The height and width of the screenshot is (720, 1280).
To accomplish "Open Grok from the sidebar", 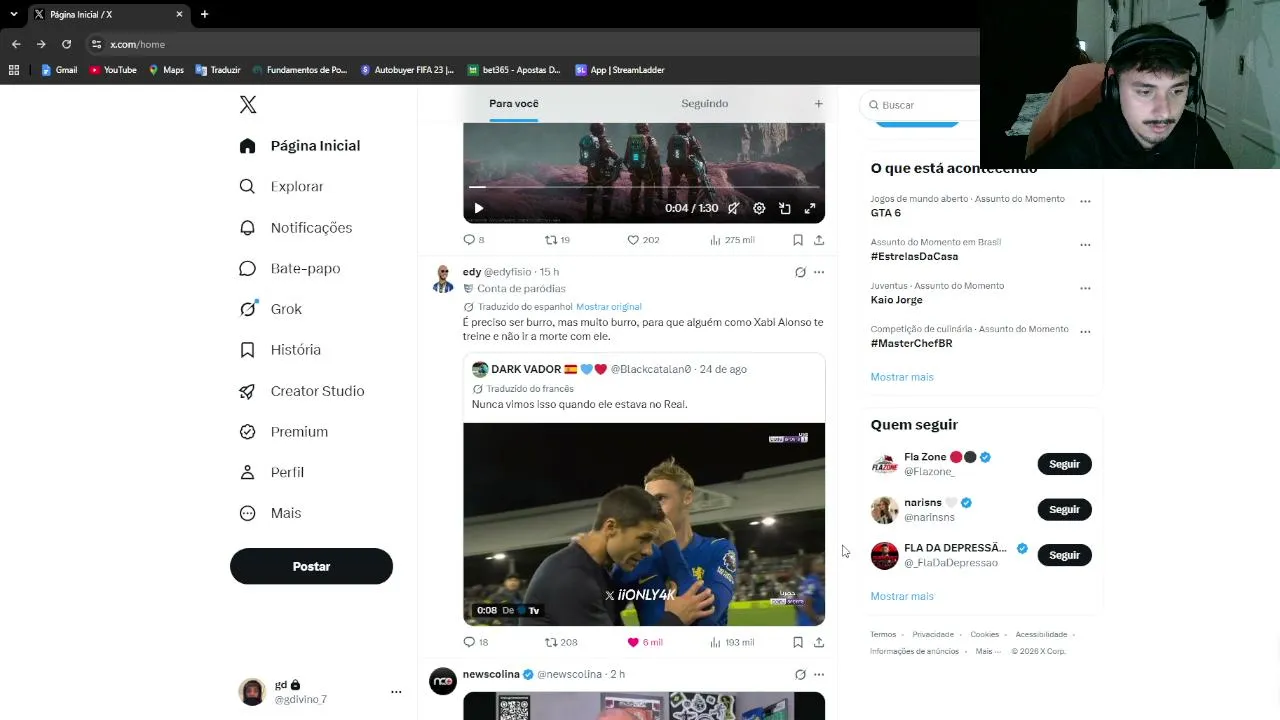I will click(x=270, y=309).
